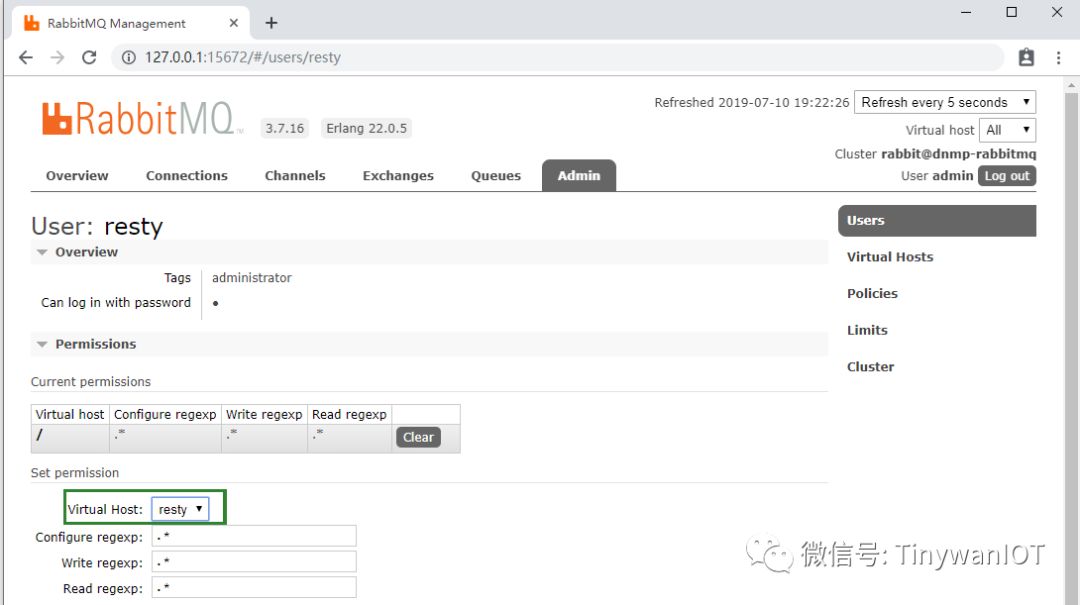Open a new browser tab
This screenshot has height=605, width=1080.
(x=271, y=23)
